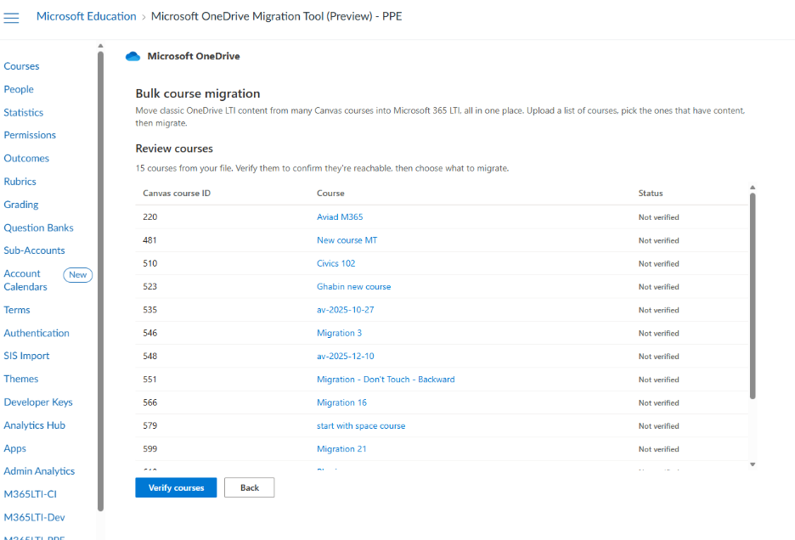This screenshot has width=795, height=540.
Task: Open Question Banks in the sidebar
Action: coord(39,228)
